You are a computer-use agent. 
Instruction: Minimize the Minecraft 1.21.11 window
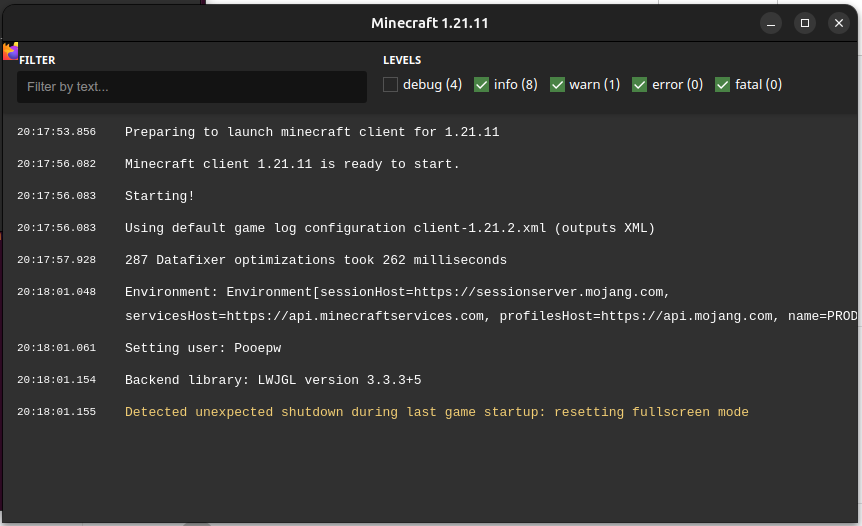[x=771, y=23]
